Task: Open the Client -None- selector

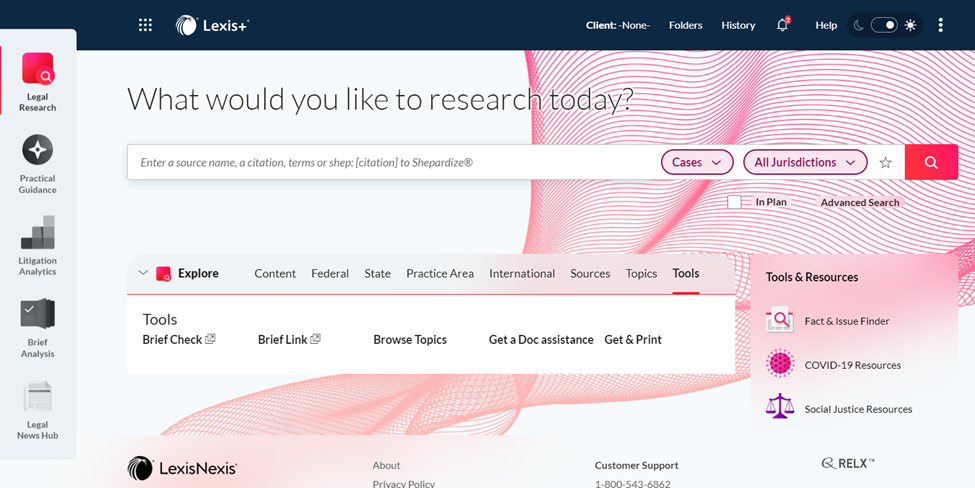Action: click(618, 25)
